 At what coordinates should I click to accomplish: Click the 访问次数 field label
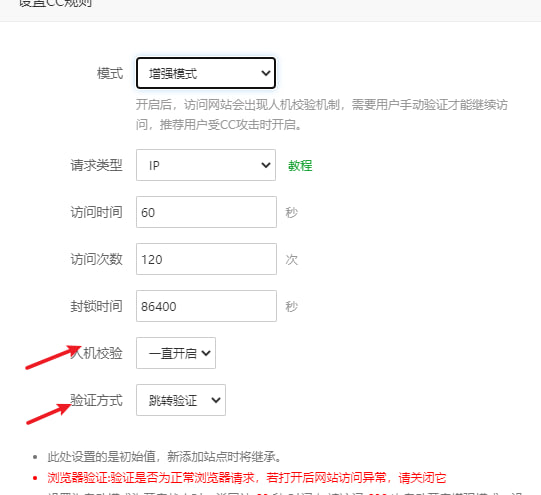coord(96,259)
